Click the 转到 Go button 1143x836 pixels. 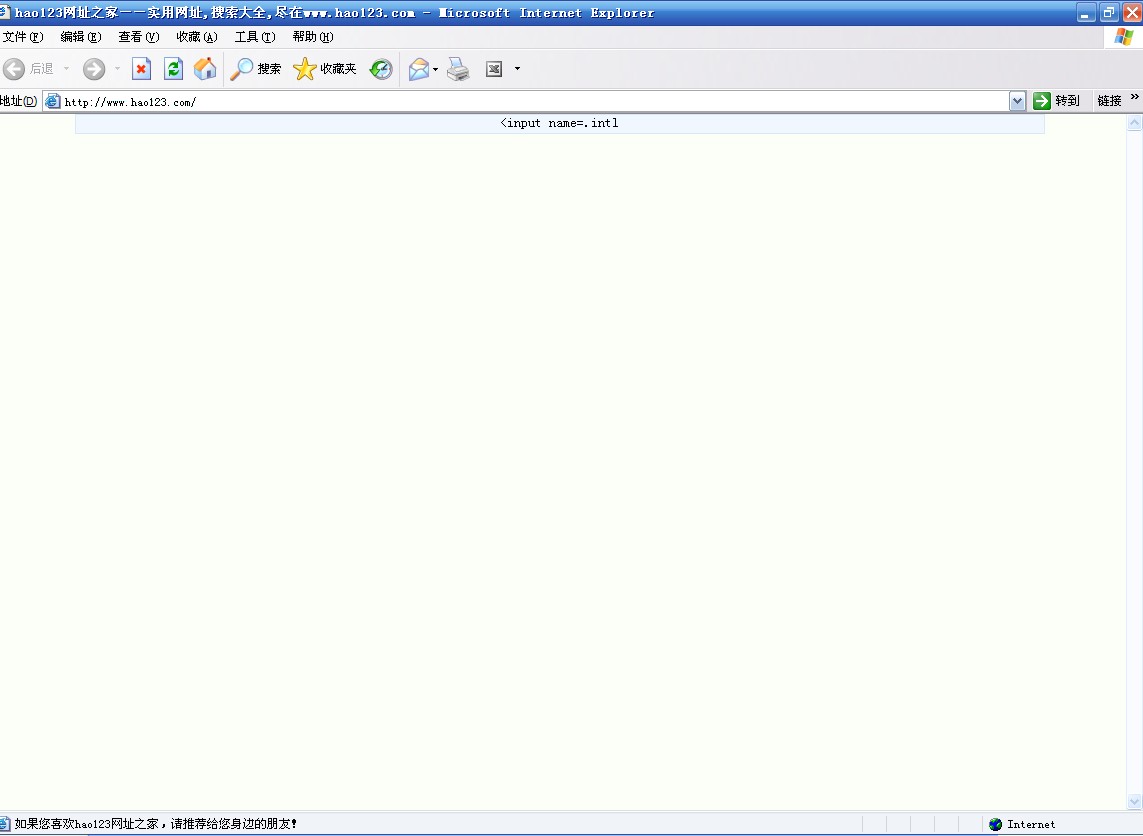coord(1056,101)
